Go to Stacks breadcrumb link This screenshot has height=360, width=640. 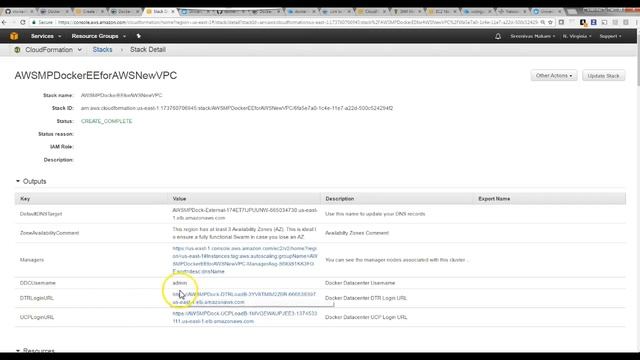click(102, 50)
